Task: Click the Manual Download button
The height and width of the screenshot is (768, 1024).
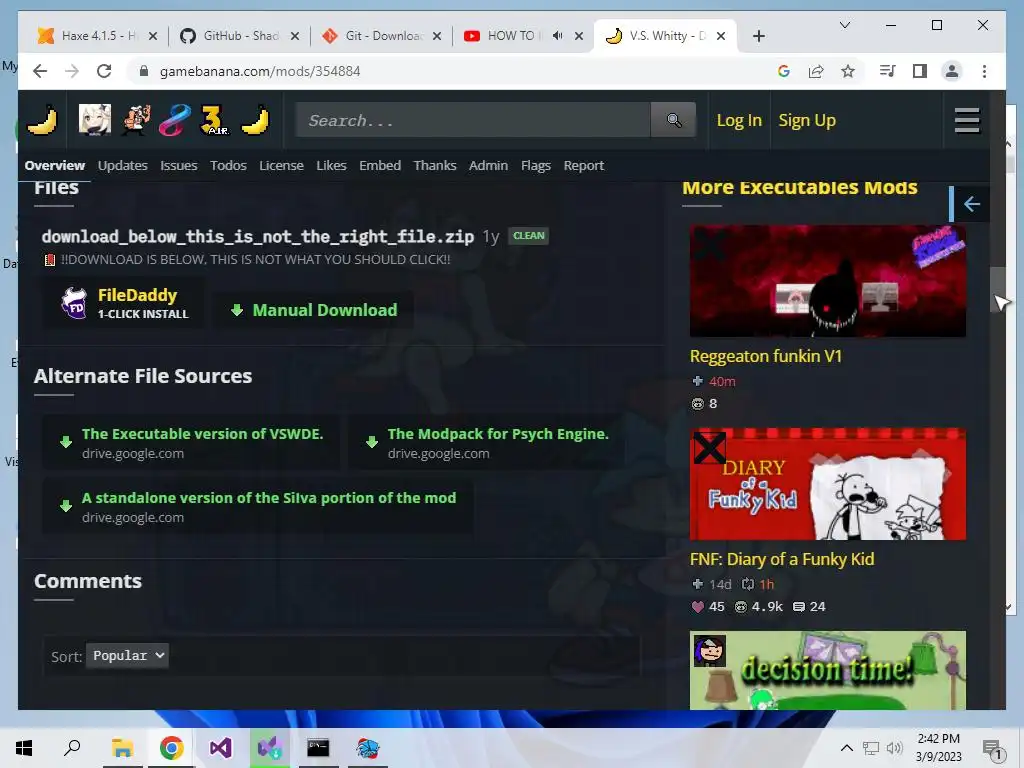Action: pos(314,310)
